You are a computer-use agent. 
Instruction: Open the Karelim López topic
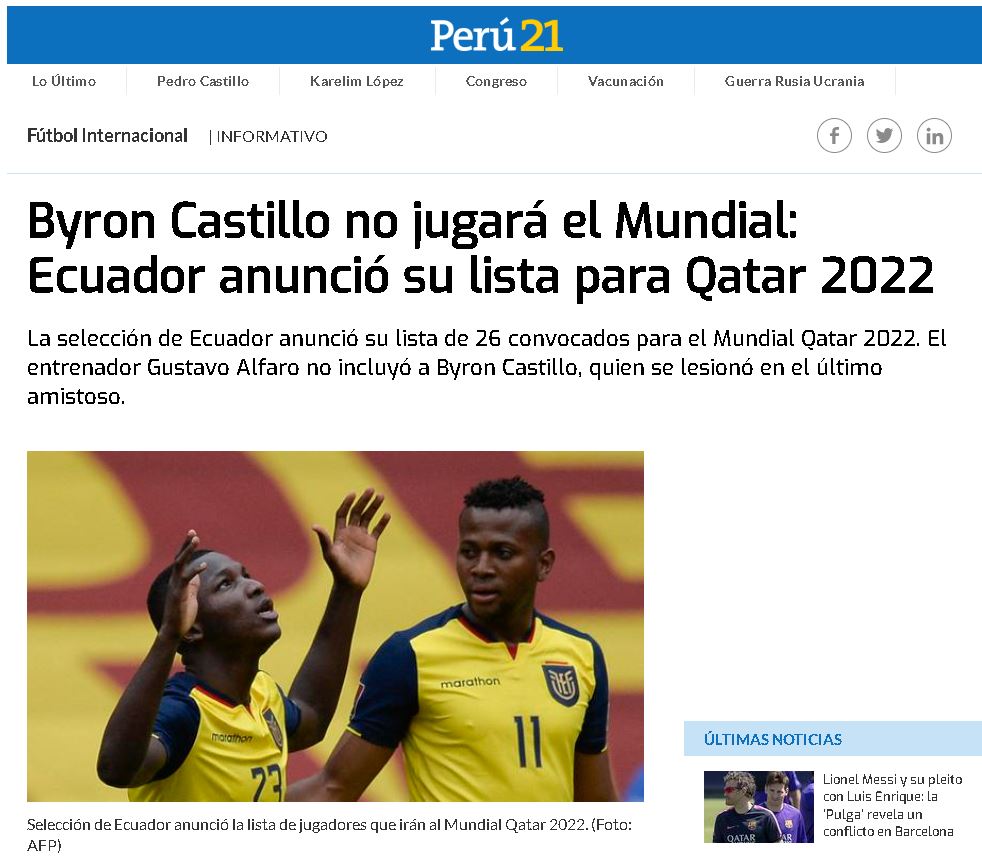click(x=357, y=81)
